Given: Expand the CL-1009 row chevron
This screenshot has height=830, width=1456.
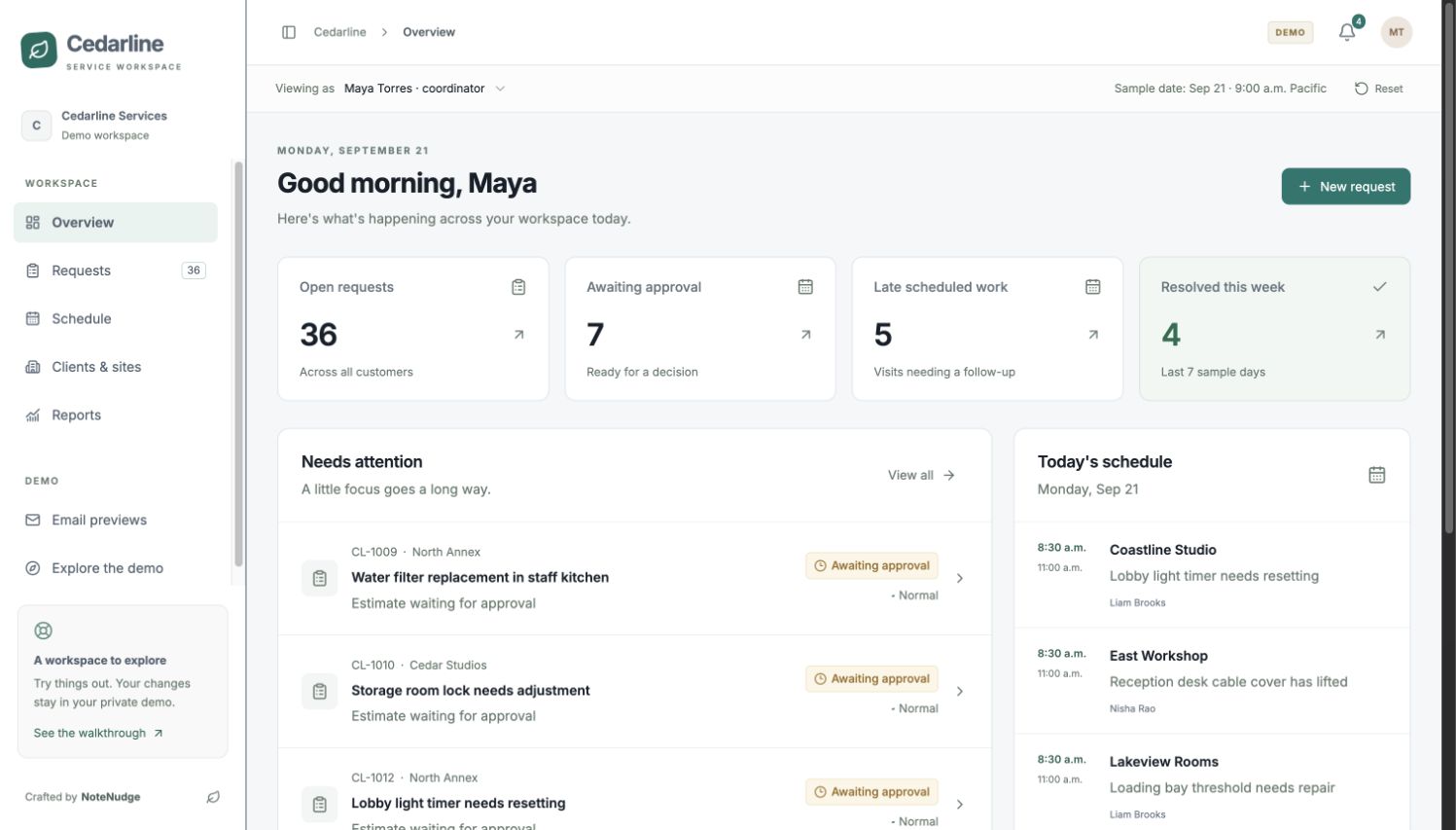Looking at the screenshot, I should click(x=960, y=578).
